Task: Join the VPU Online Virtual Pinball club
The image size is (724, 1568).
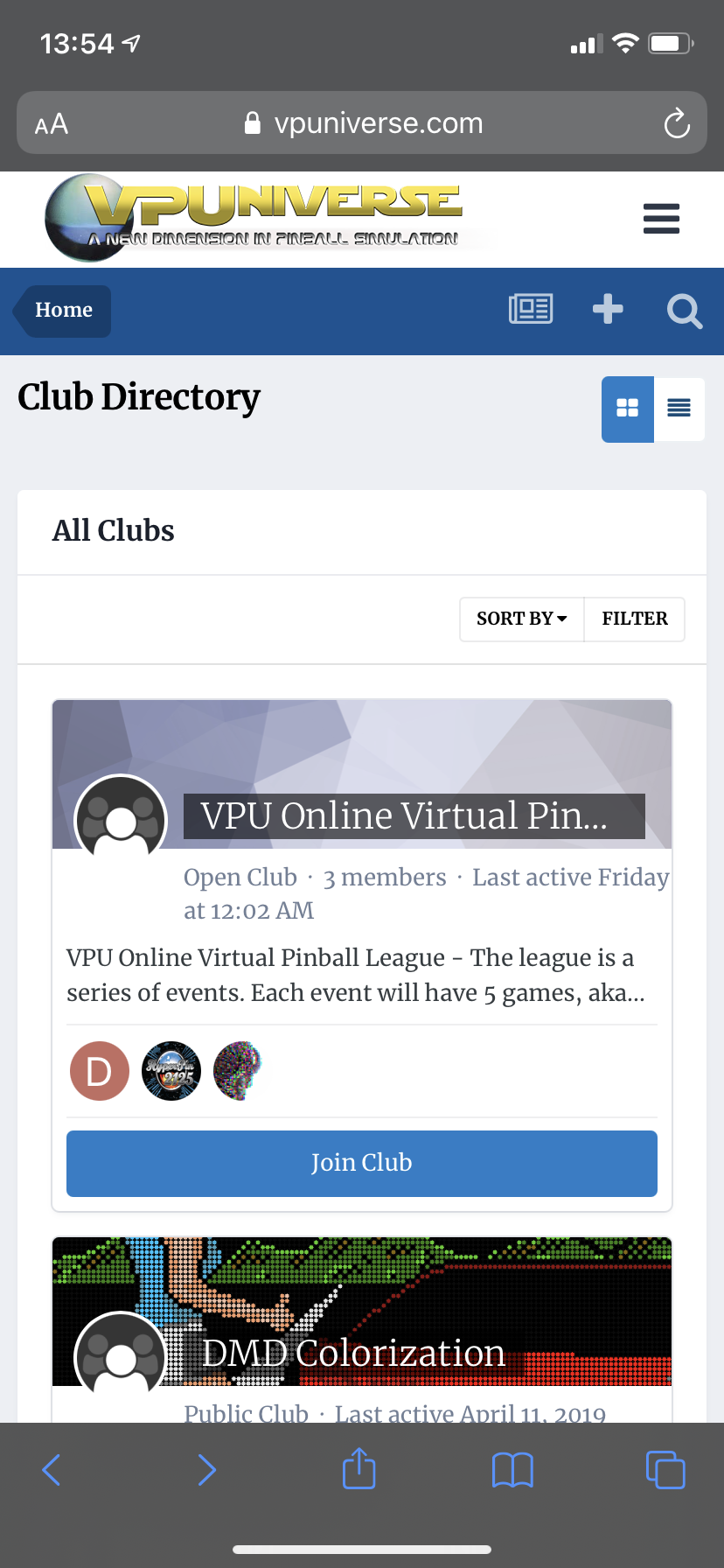Action: [362, 1163]
